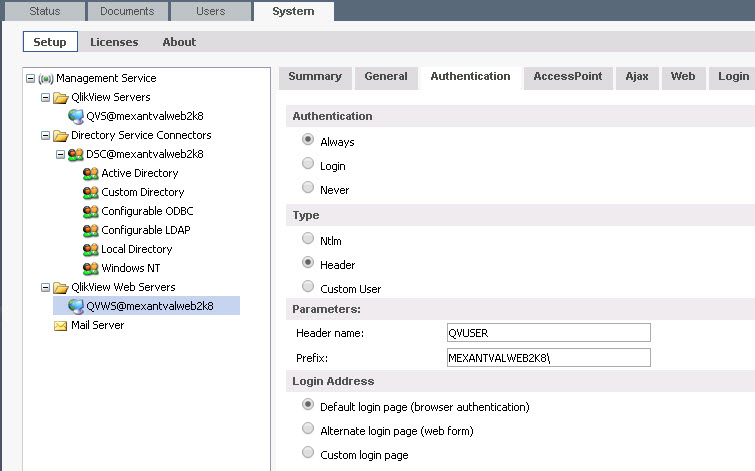
Task: Click the Active Directory users icon
Action: (x=91, y=173)
